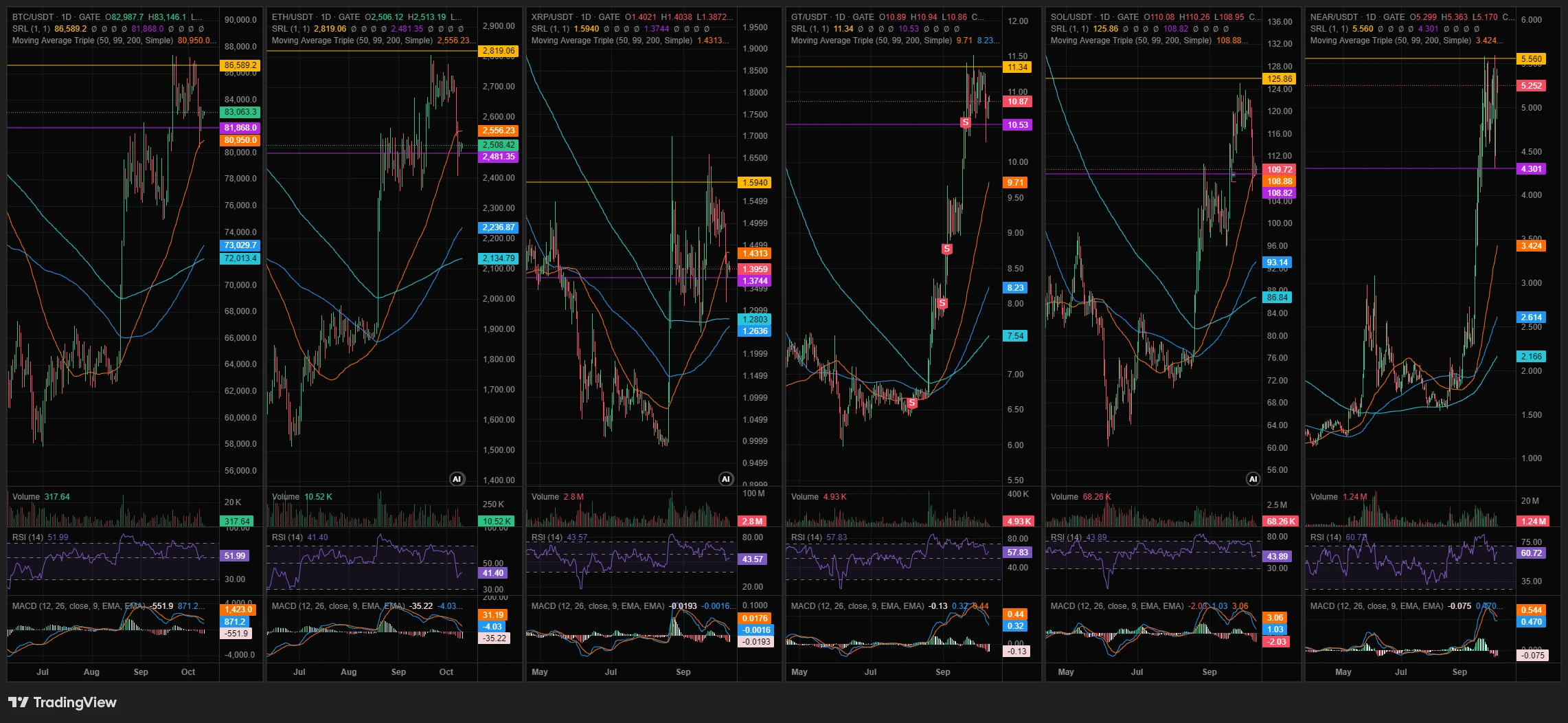The image size is (1568, 723).
Task: Click the yellow 2,819.06 price-axis label on ETH
Action: [x=499, y=51]
